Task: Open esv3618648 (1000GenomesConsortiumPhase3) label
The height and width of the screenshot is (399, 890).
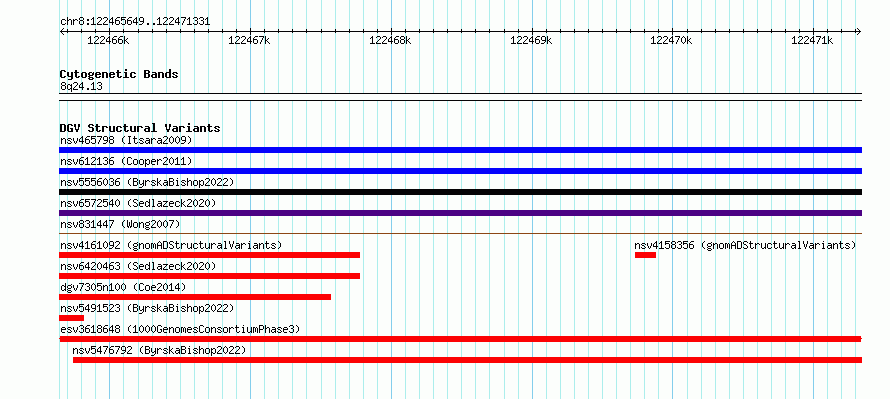Action: tap(180, 329)
